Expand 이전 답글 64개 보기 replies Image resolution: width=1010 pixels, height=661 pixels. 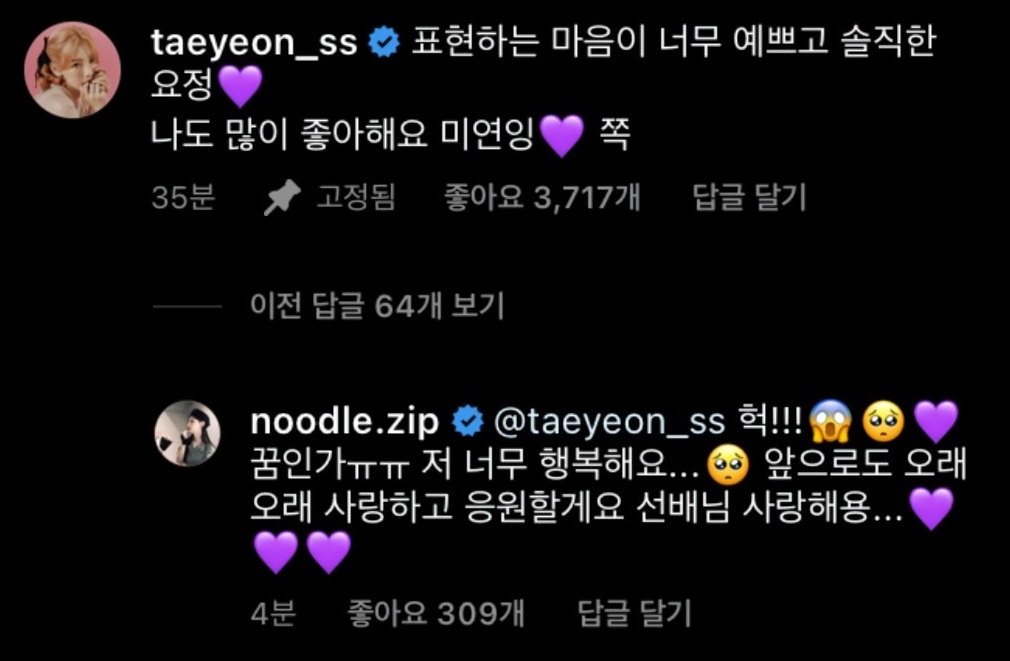coord(377,305)
